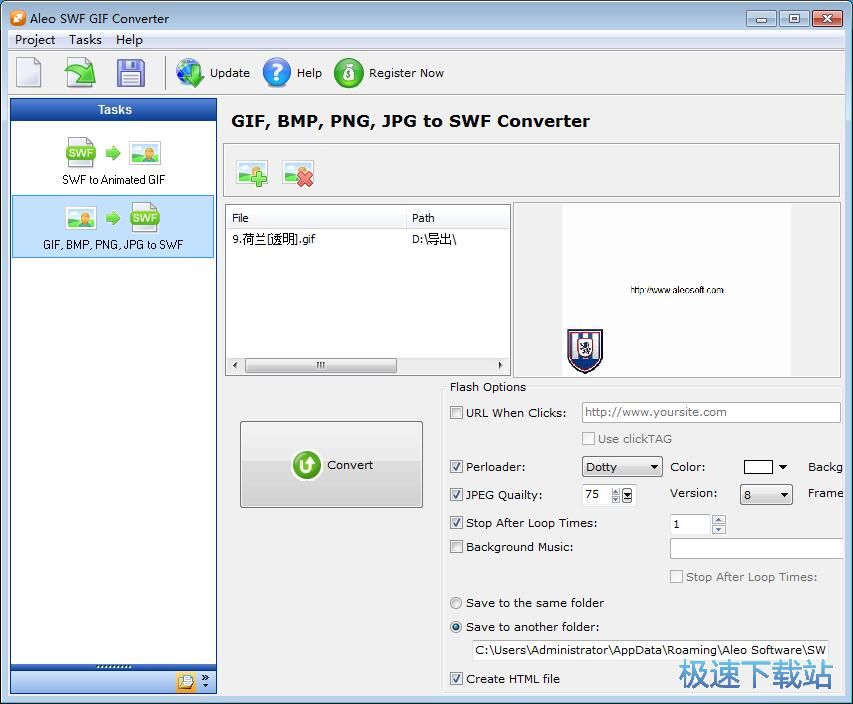The width and height of the screenshot is (853, 704).
Task: Increase loop times stepper
Action: (719, 520)
